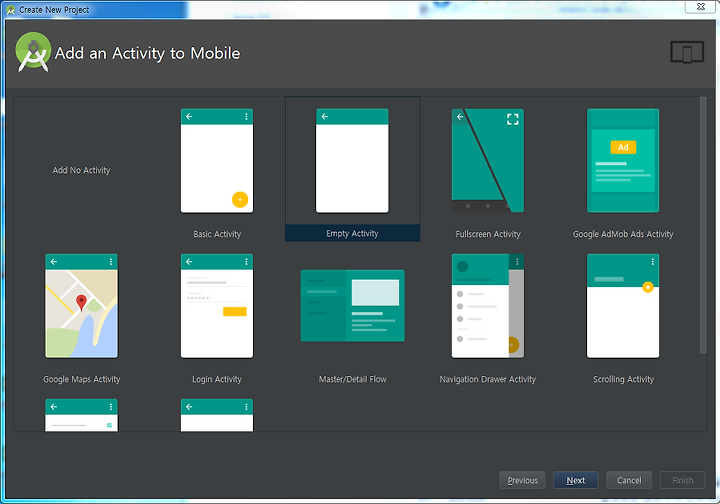Go back with the Previous button
Screen dimensions: 720x504
pyautogui.click(x=522, y=480)
